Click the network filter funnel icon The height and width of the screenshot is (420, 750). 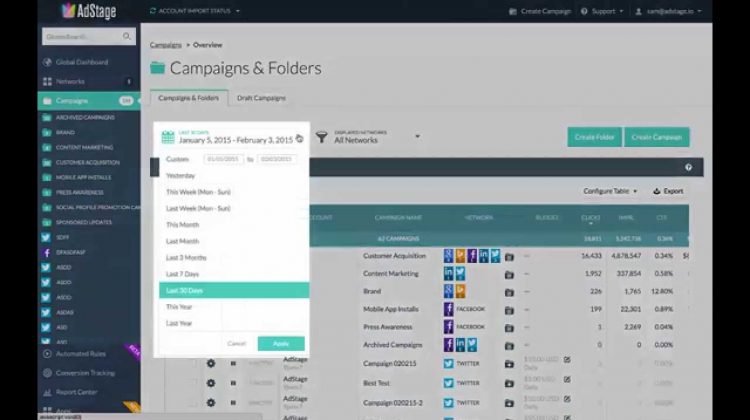point(321,137)
